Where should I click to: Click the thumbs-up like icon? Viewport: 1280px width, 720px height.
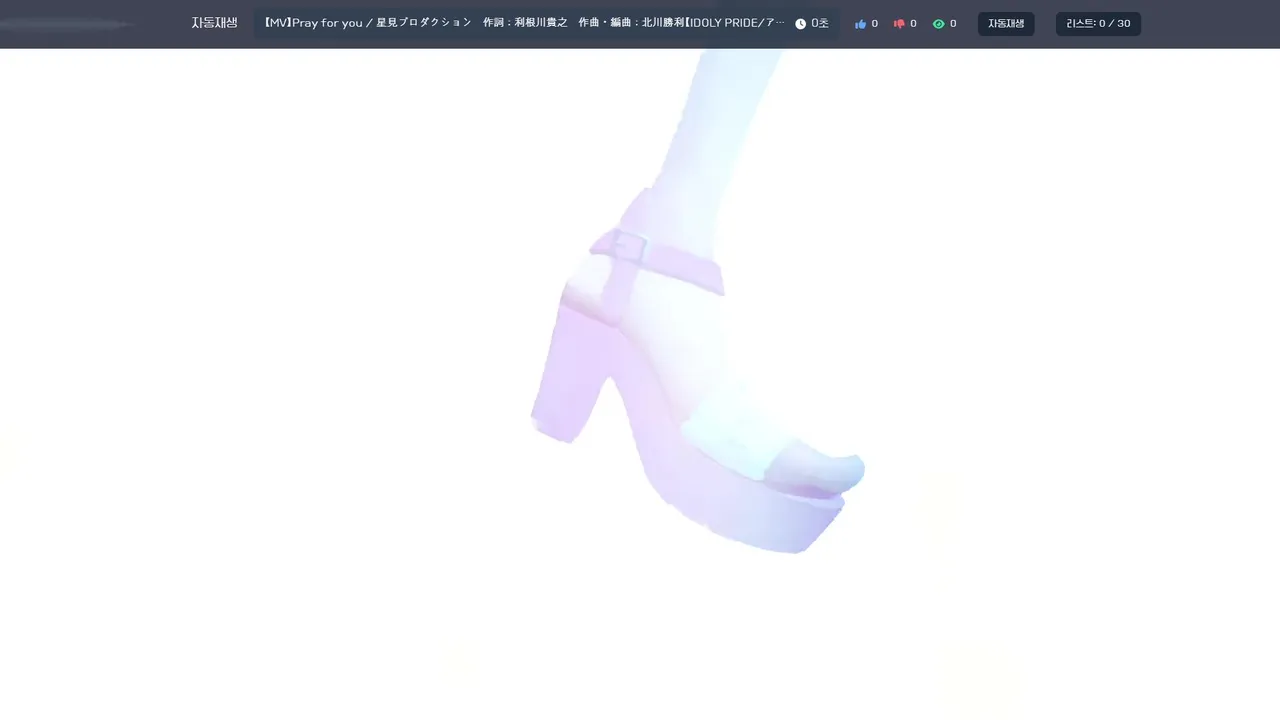[860, 24]
